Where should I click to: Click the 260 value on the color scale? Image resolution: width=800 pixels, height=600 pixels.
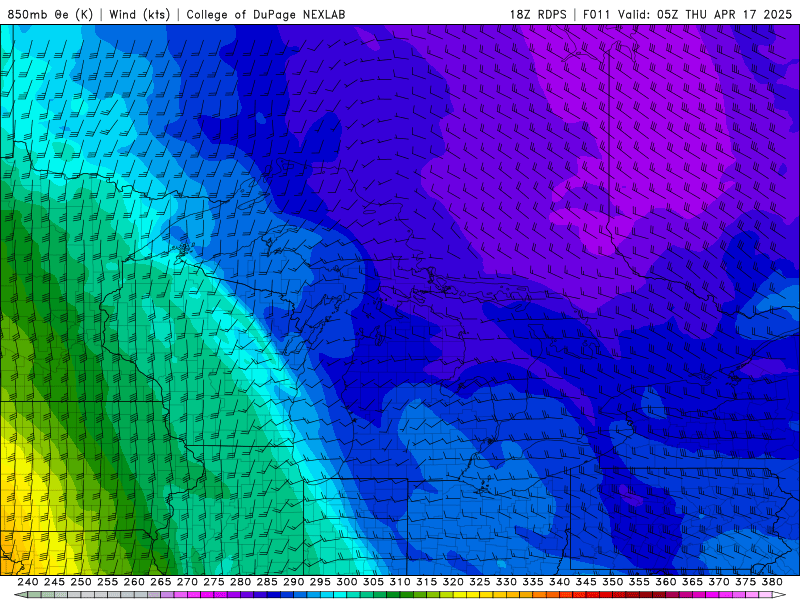(x=134, y=582)
